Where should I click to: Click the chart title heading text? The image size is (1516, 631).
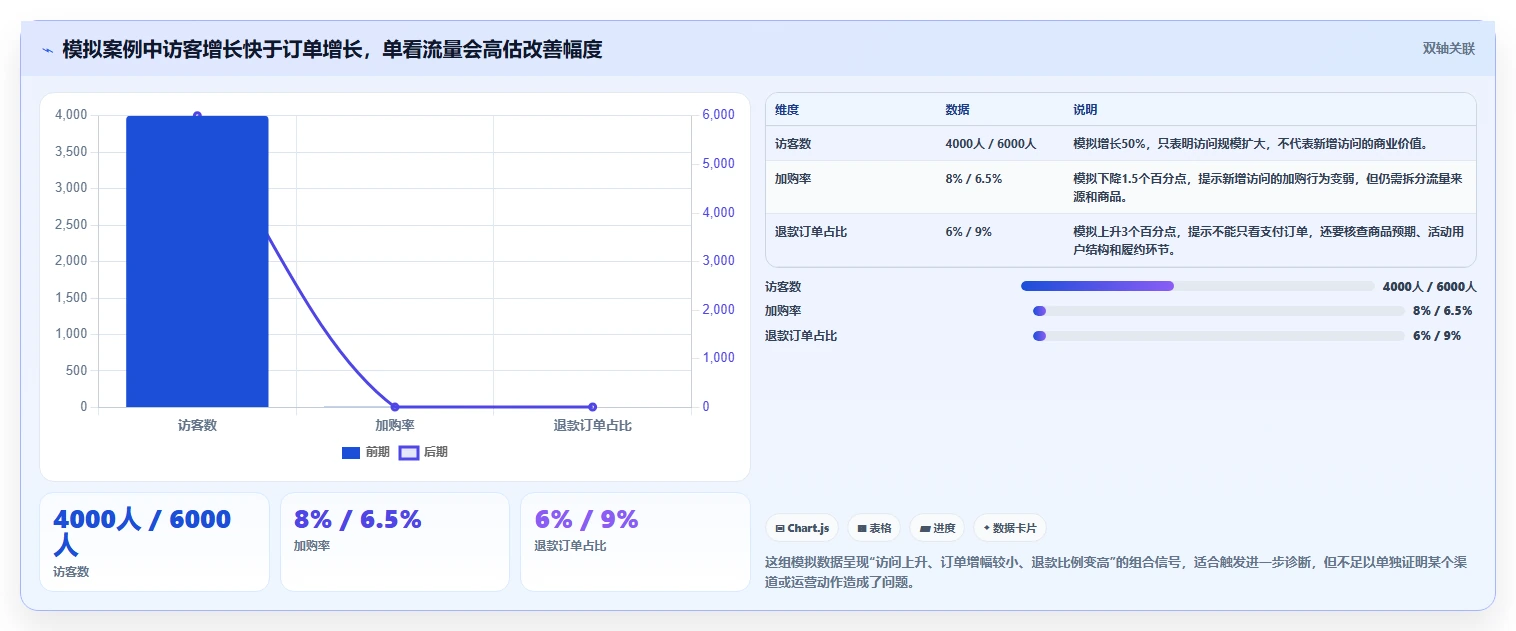coord(332,49)
